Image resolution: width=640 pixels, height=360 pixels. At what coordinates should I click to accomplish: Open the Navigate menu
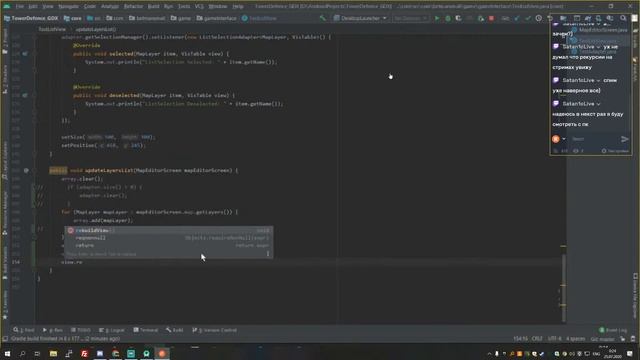click(x=69, y=7)
